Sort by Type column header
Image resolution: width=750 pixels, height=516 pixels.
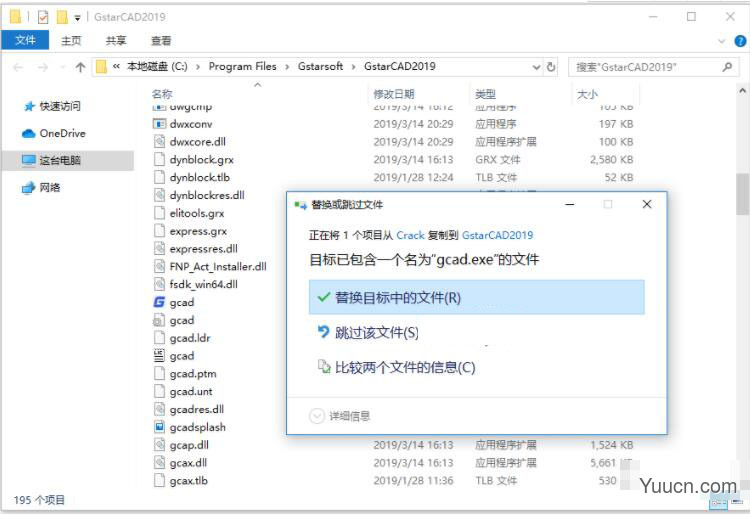coord(485,94)
